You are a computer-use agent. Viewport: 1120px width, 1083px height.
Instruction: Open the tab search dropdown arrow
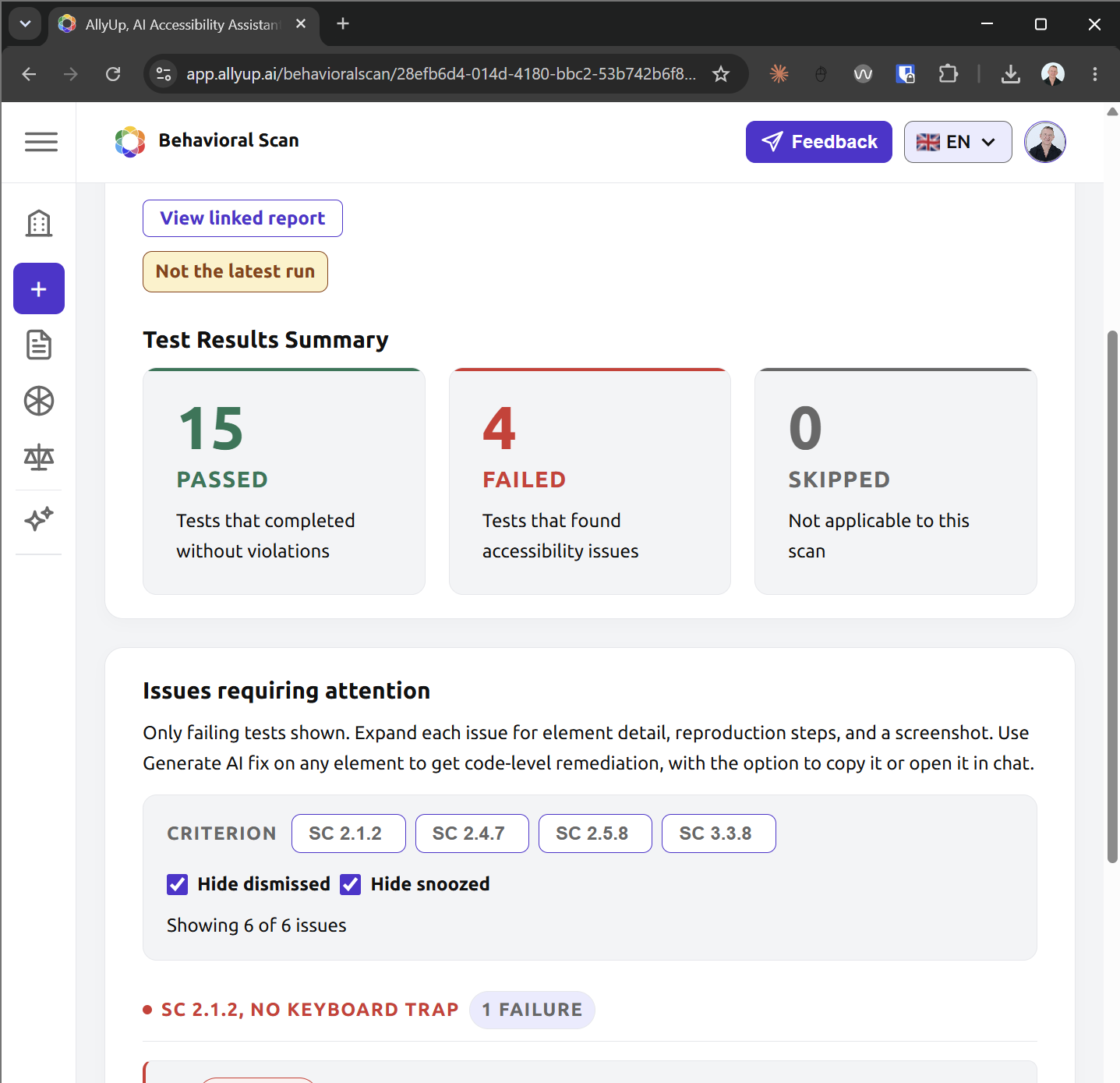[x=25, y=24]
